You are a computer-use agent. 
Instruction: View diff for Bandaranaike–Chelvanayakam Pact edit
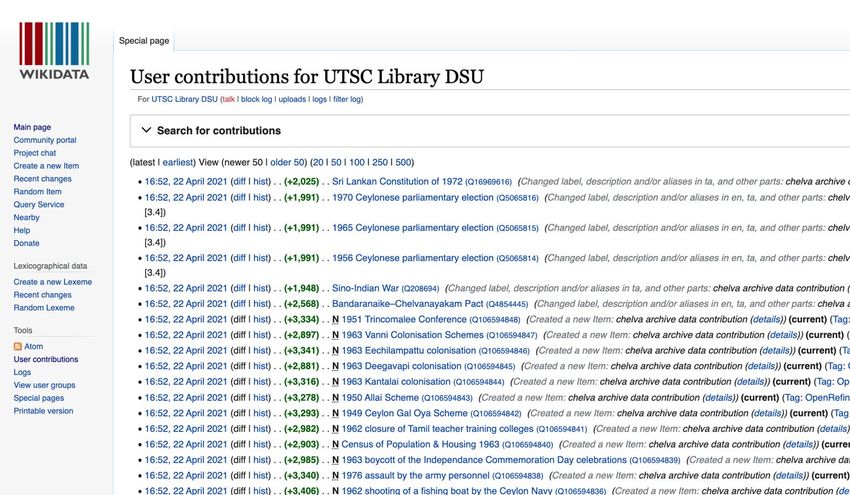pos(238,304)
